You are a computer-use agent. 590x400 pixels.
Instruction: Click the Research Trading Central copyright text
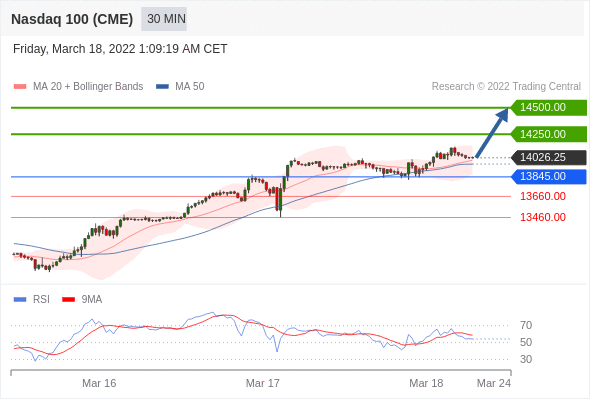click(506, 87)
